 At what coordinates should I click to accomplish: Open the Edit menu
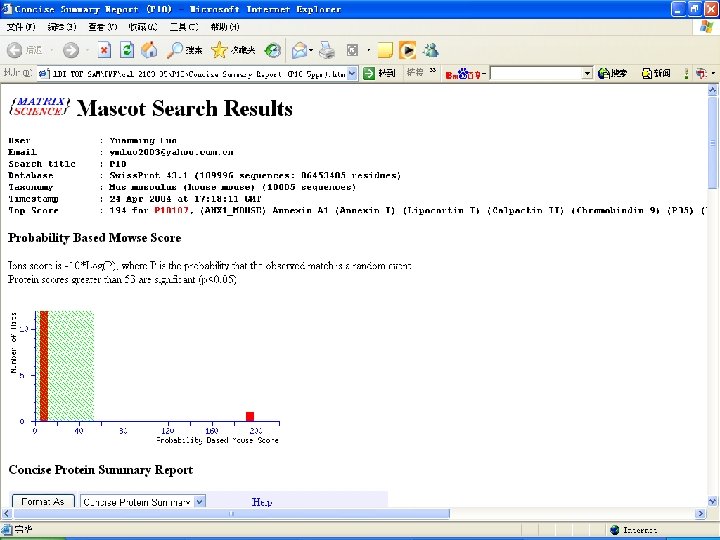tap(62, 27)
